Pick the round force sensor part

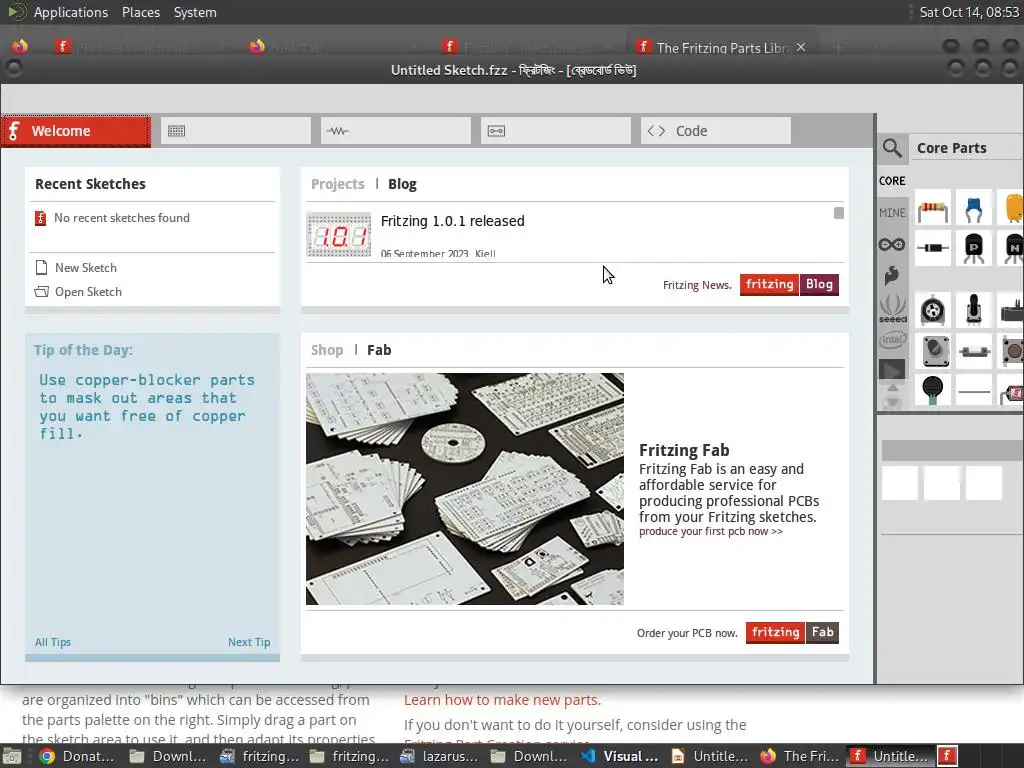933,390
